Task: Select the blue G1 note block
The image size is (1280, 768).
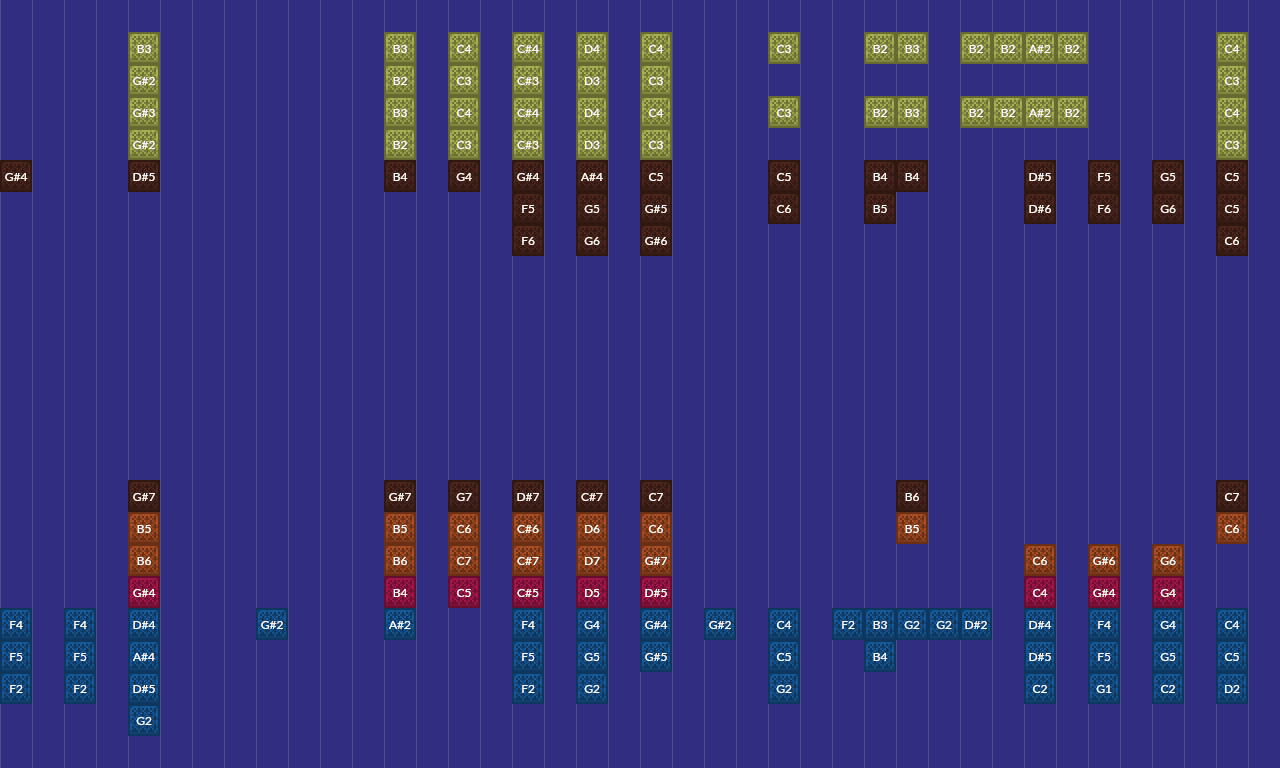Action: pos(1104,689)
